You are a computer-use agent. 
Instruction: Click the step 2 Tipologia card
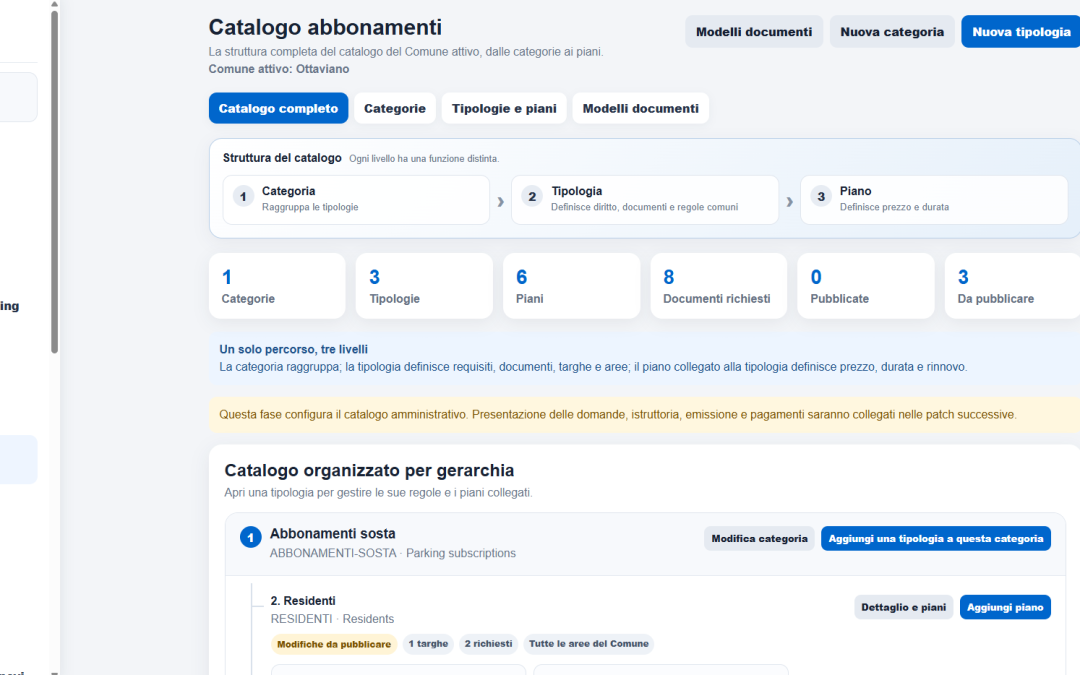(645, 199)
